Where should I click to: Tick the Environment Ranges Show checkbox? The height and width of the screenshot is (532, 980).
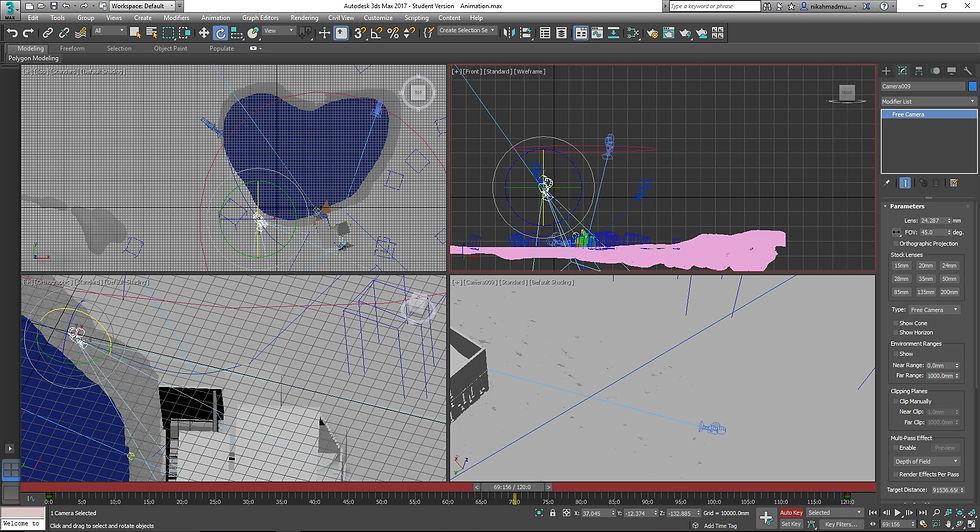coord(896,354)
